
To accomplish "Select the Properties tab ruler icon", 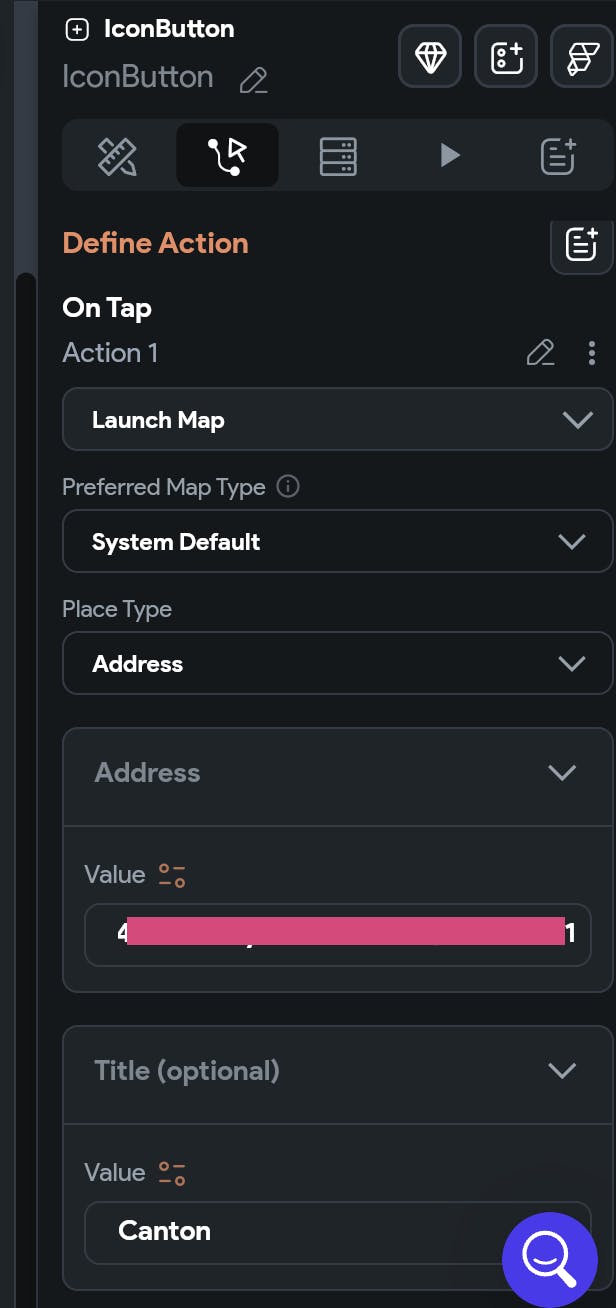I will pos(117,155).
